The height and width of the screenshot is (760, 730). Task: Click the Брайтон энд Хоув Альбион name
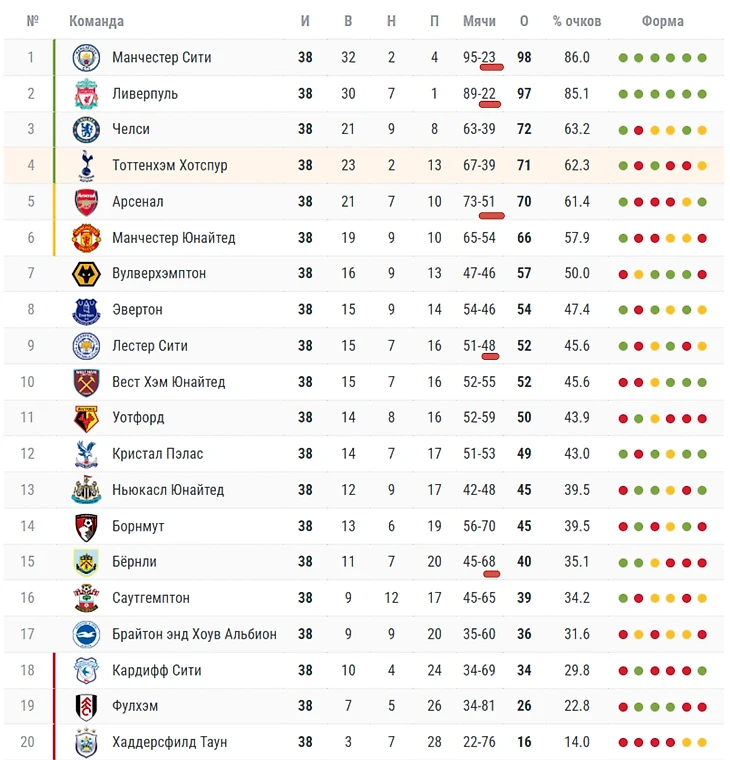pyautogui.click(x=194, y=634)
